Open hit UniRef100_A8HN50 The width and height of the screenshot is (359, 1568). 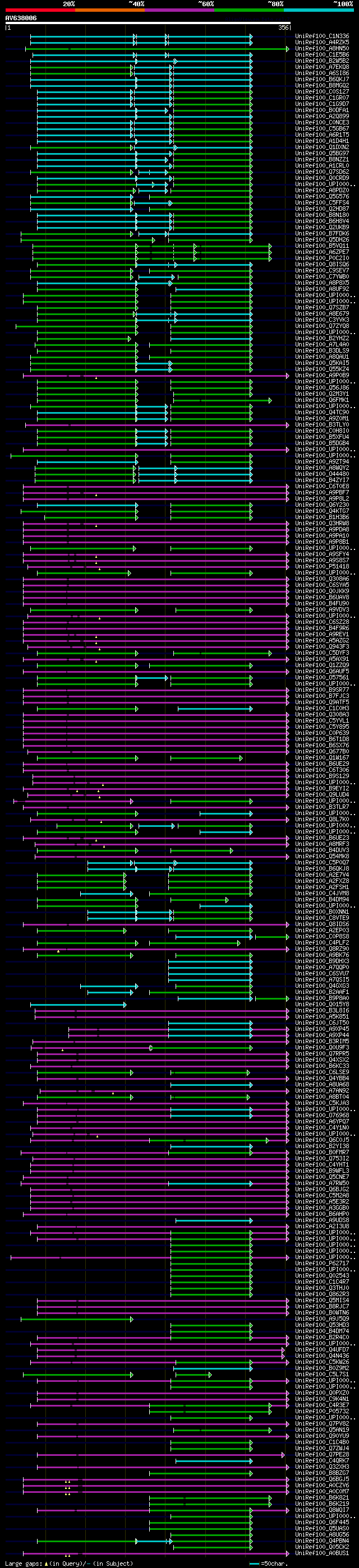coord(322,49)
